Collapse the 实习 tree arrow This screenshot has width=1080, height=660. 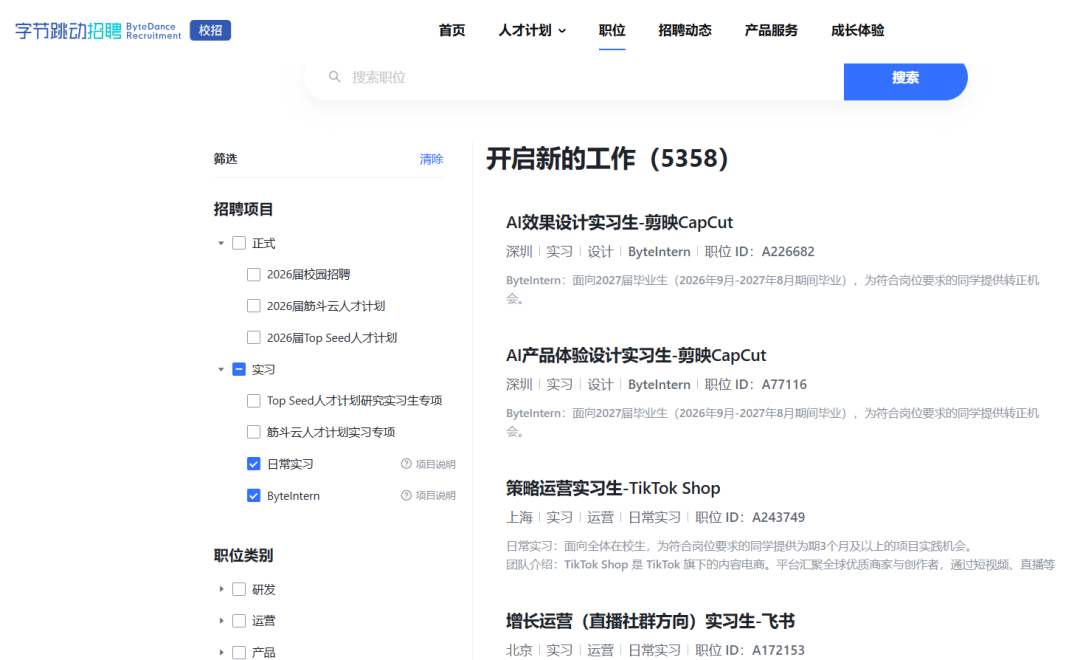click(x=221, y=369)
